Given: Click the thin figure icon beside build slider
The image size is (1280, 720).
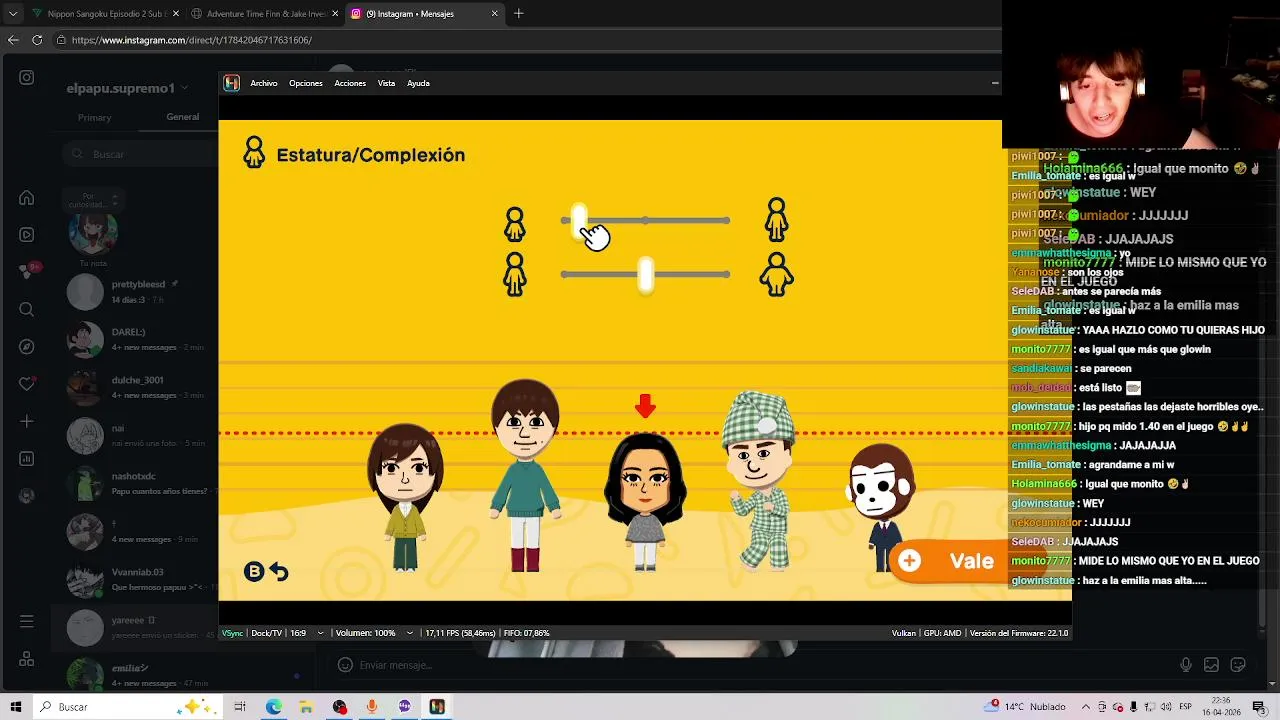Looking at the screenshot, I should click(x=515, y=274).
